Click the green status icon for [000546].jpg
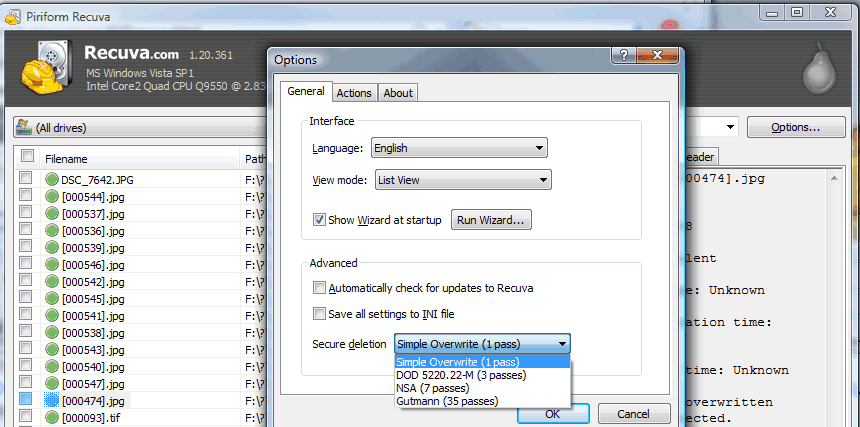The width and height of the screenshot is (860, 427). 52,265
